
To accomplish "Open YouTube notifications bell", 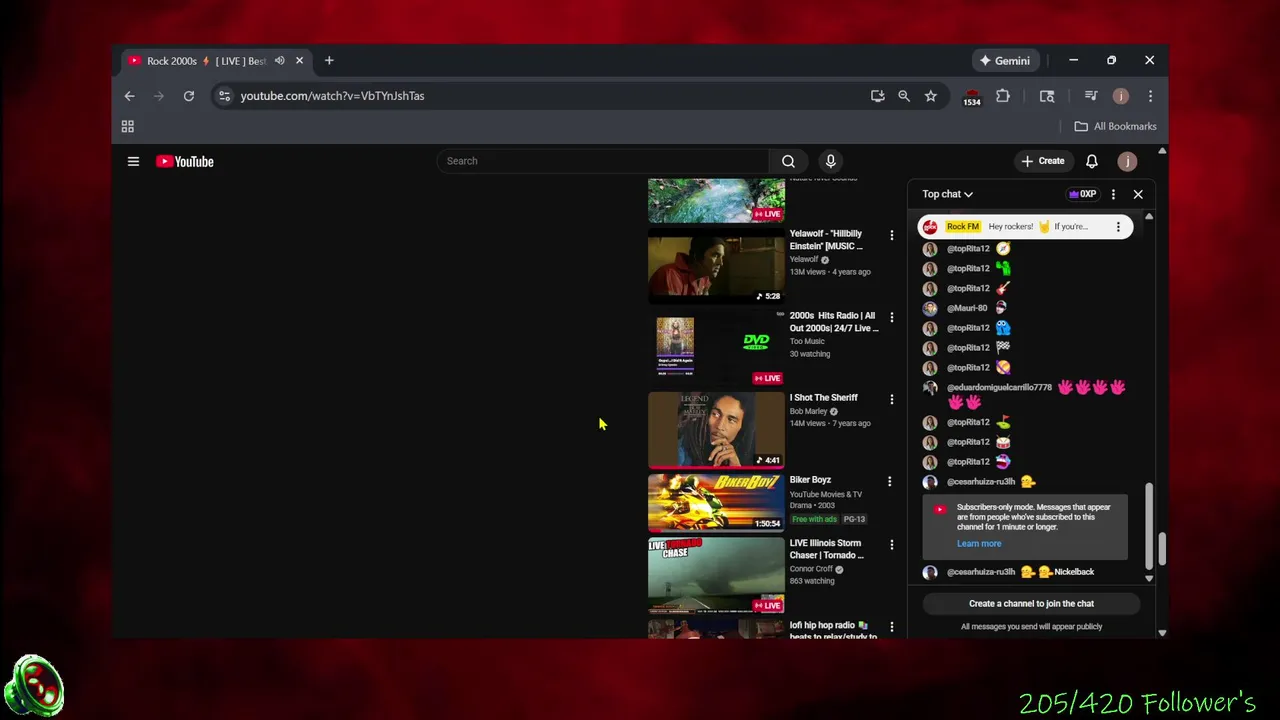I will coord(1092,161).
